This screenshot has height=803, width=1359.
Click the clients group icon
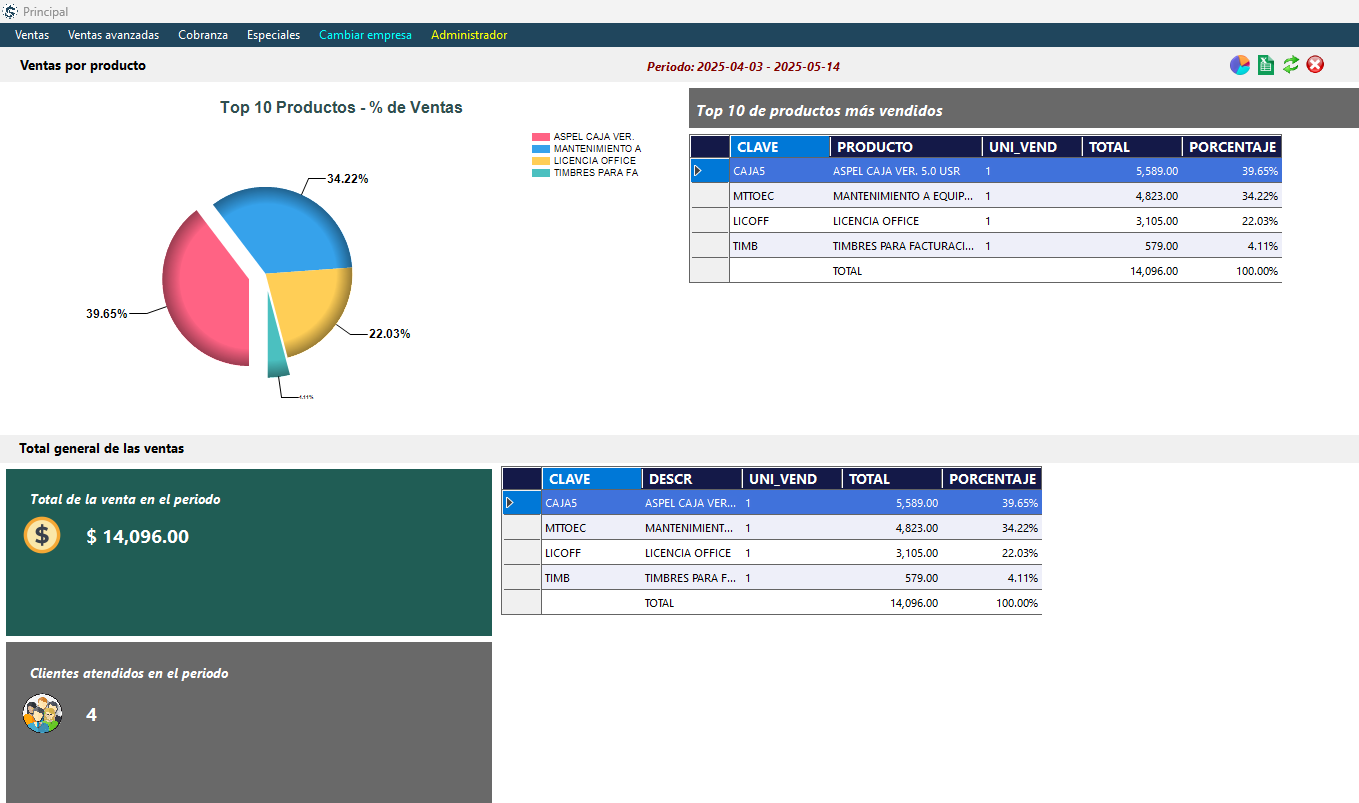pos(42,714)
